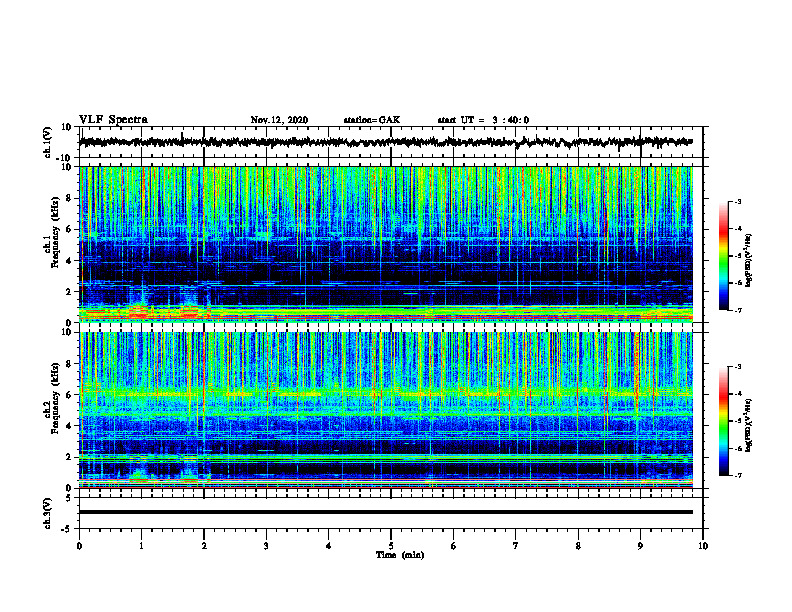Click the "0" tick label on Time axis
Screen dimensions: 792x612
79,546
